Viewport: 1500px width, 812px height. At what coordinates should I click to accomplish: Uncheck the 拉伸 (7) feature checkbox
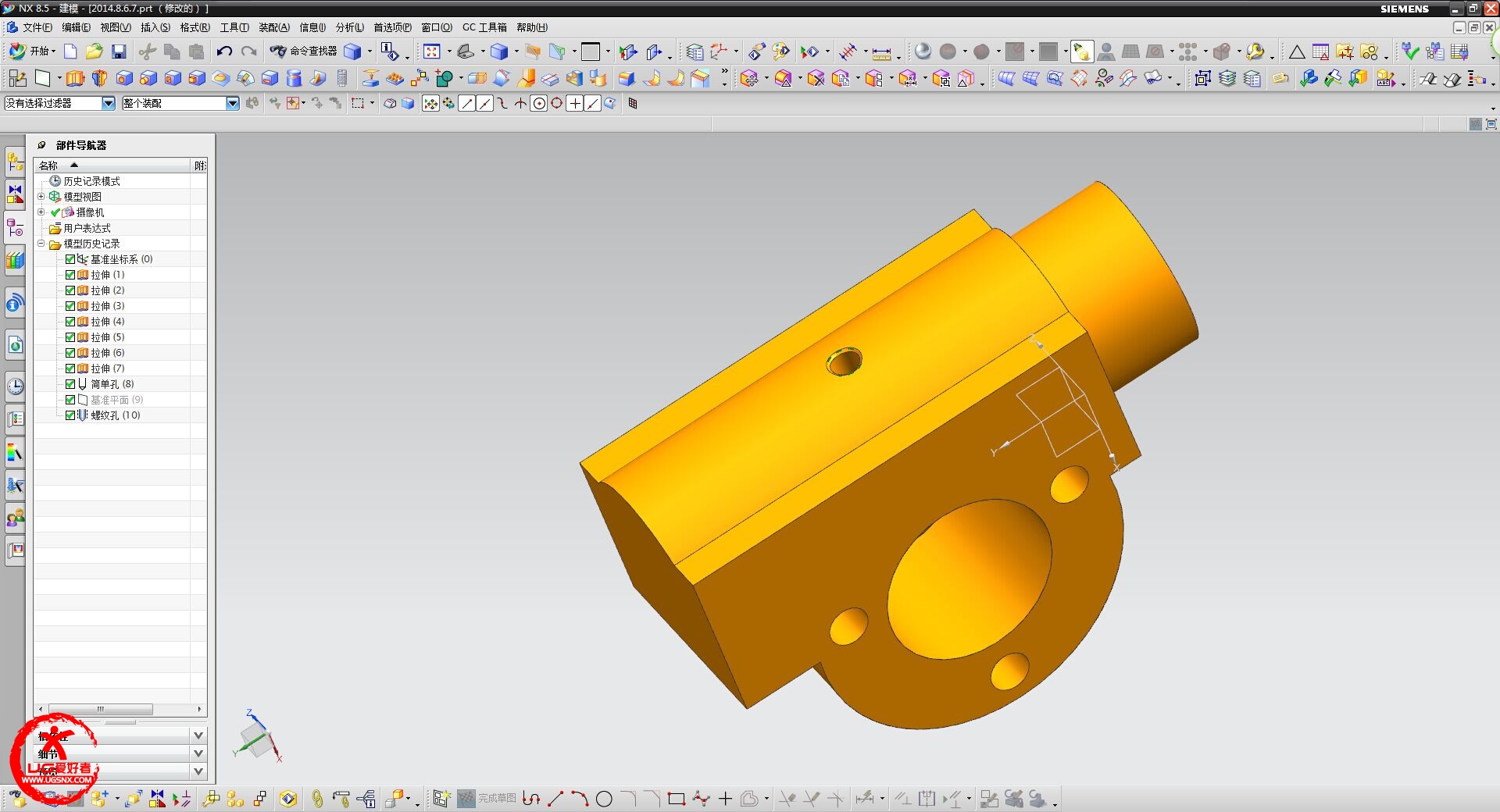[70, 369]
